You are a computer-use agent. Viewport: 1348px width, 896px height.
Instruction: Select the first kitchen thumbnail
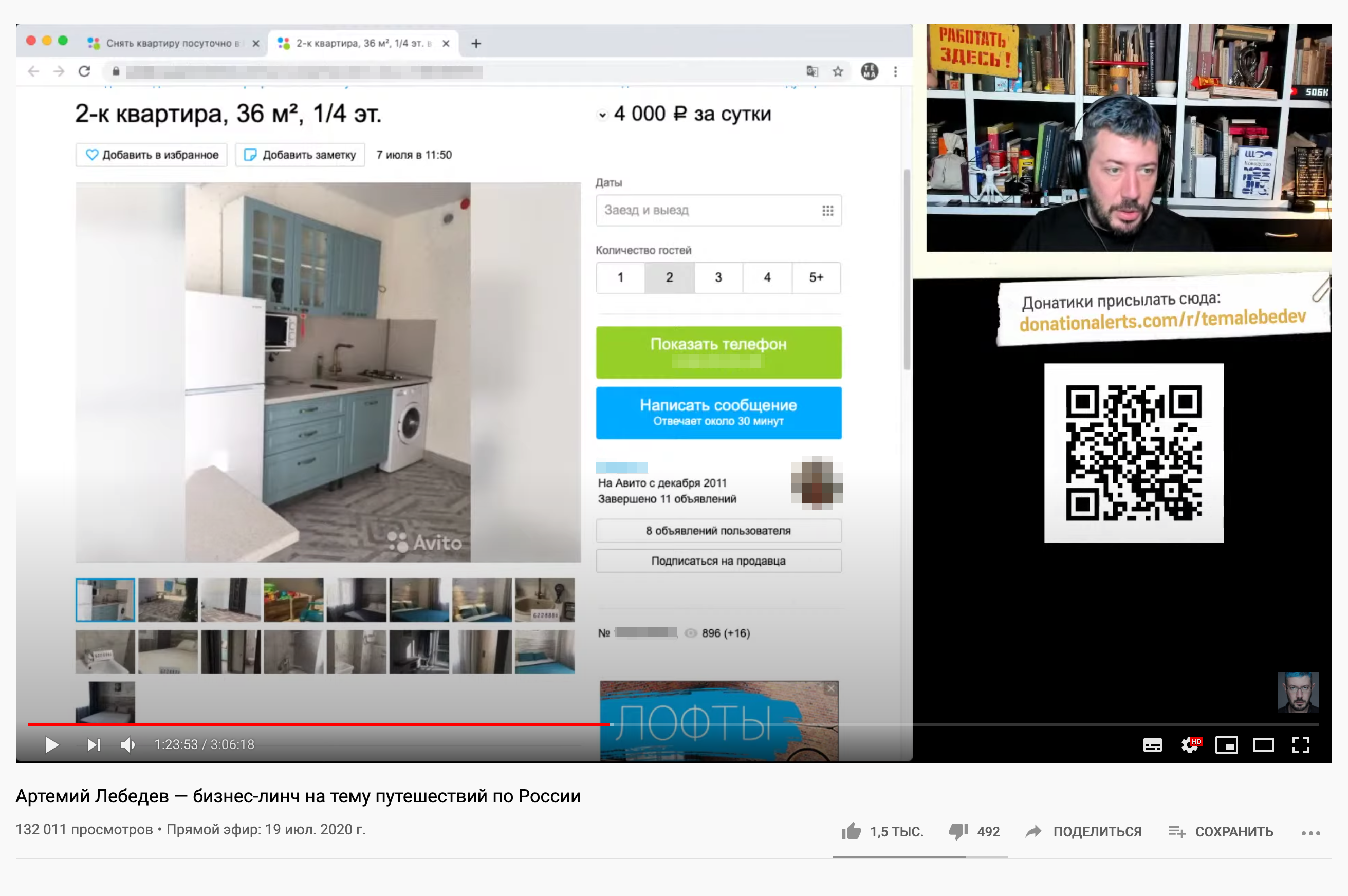[x=105, y=600]
